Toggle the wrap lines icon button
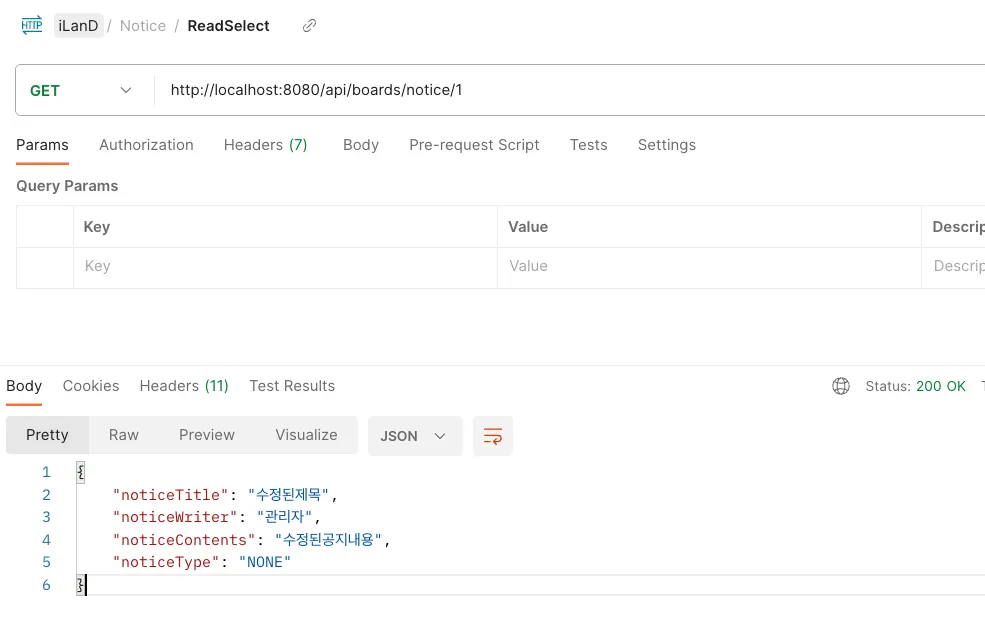This screenshot has width=985, height=628. pyautogui.click(x=493, y=436)
